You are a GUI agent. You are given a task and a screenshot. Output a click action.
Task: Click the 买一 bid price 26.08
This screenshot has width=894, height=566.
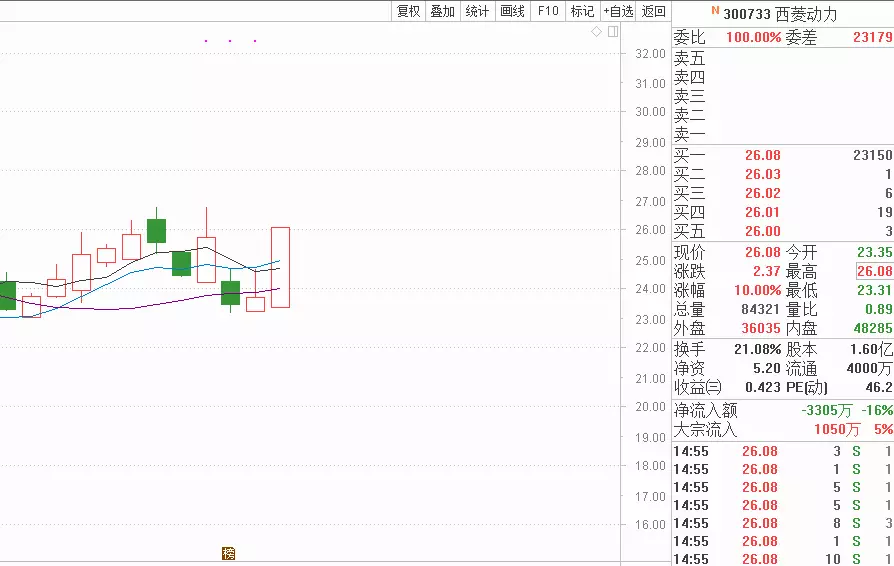click(x=762, y=155)
